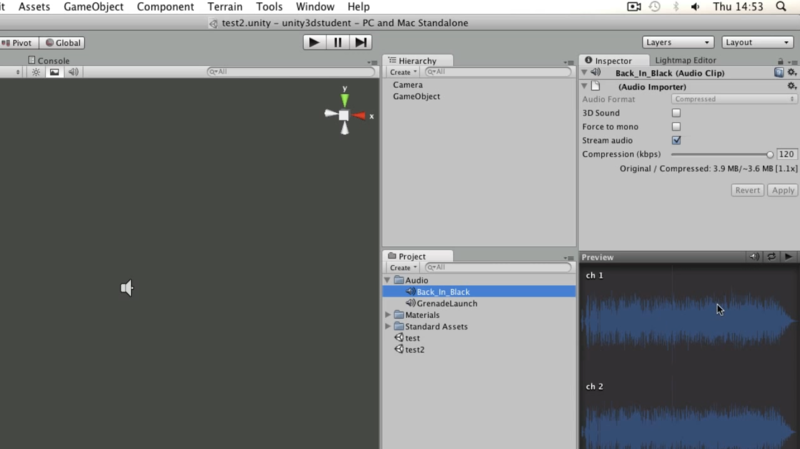Toggle scene overlay image icon
The image size is (800, 449).
coord(54,72)
